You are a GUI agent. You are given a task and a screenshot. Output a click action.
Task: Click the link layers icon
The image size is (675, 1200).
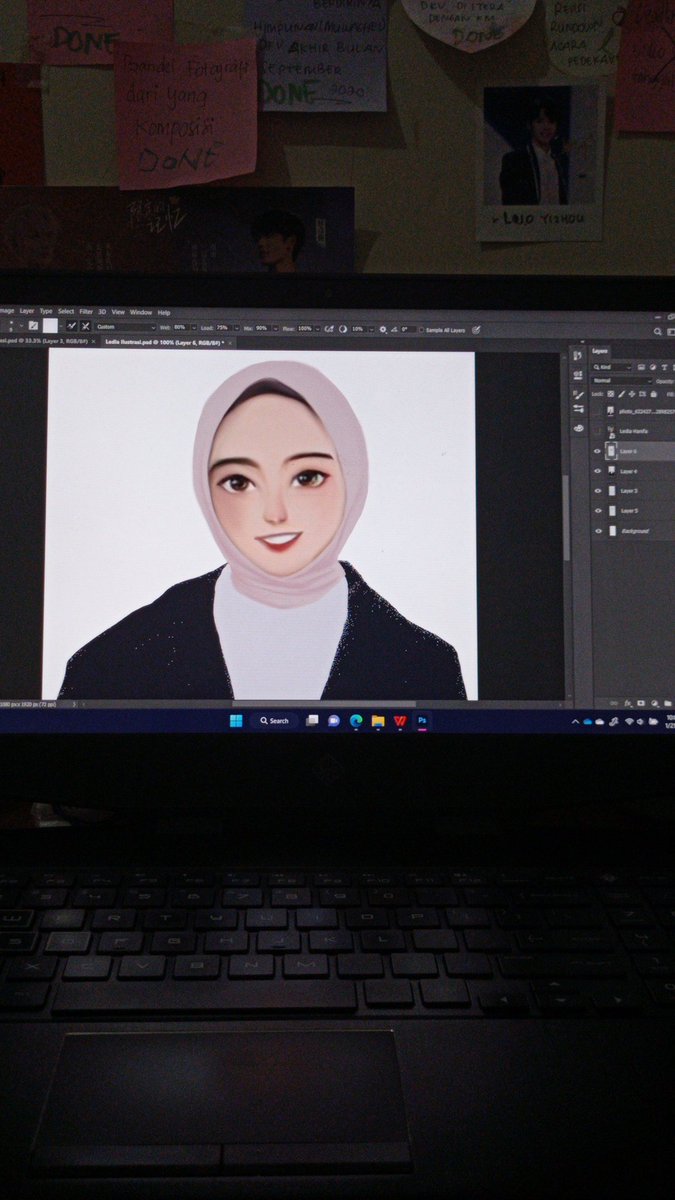coord(614,703)
